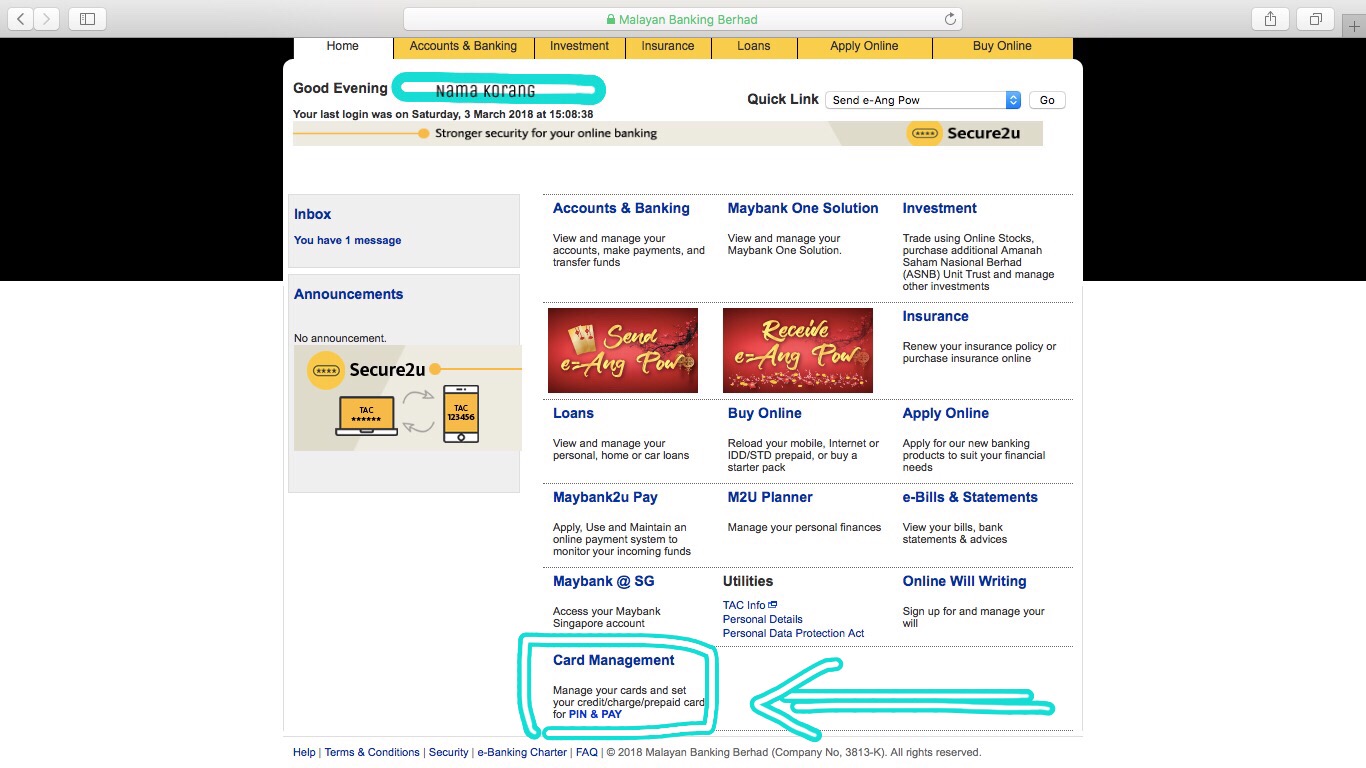Open the Inbox heading link
The image size is (1366, 768).
click(312, 214)
